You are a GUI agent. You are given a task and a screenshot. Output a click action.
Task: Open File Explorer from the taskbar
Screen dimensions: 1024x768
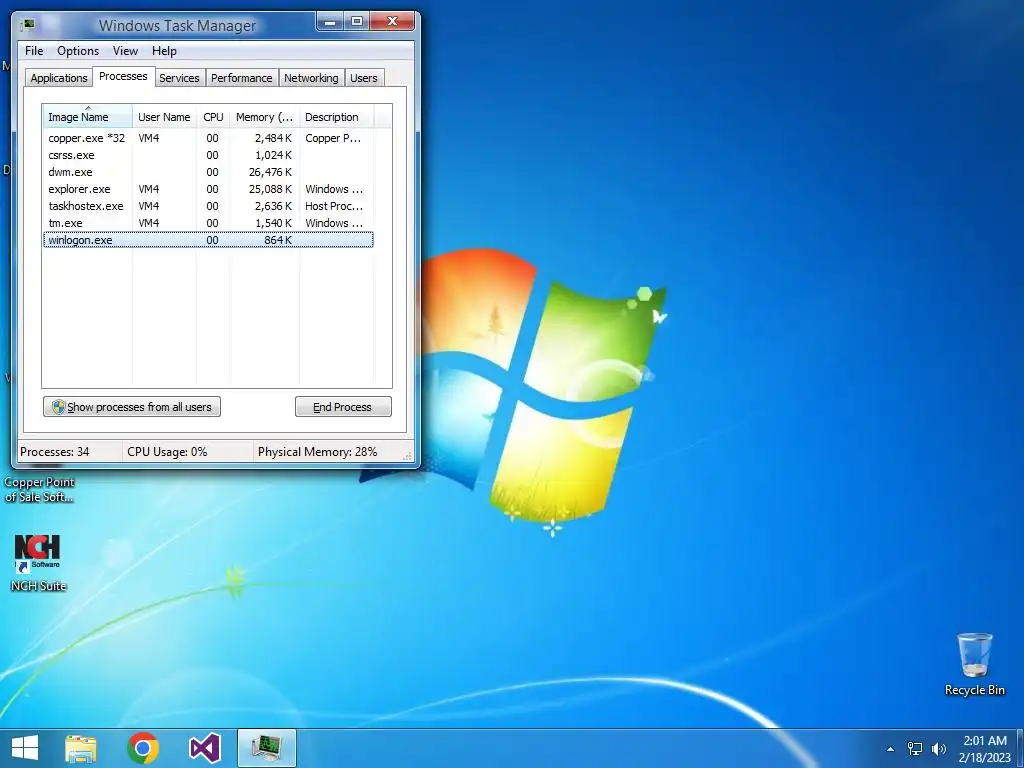81,748
